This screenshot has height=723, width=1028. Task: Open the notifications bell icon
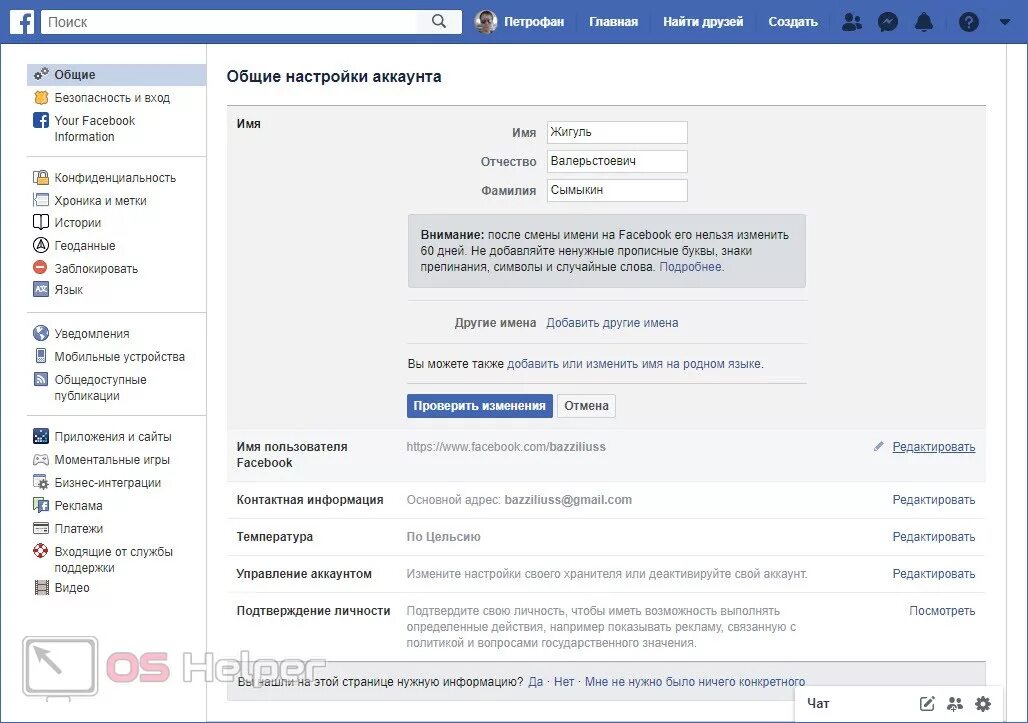tap(924, 22)
